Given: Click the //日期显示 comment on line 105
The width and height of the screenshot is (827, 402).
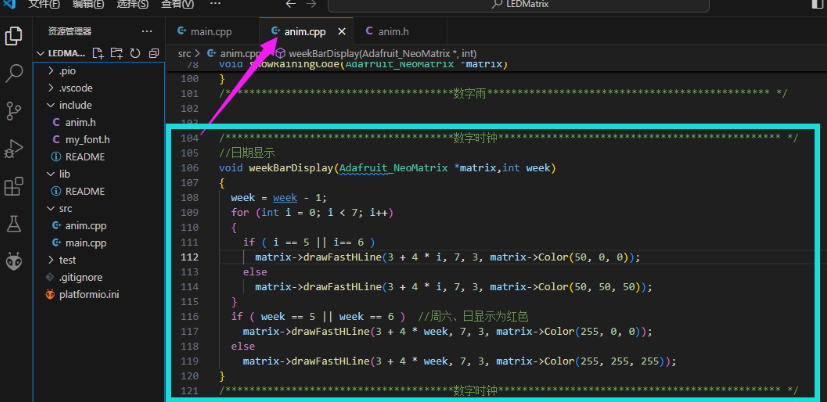Looking at the screenshot, I should (247, 153).
